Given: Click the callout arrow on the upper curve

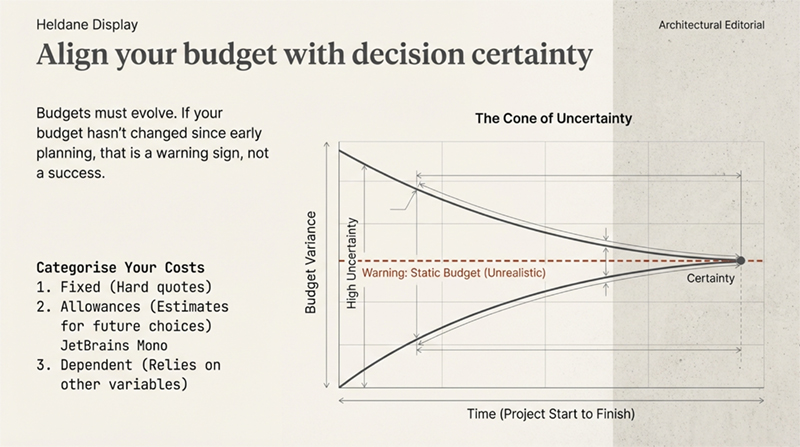Looking at the screenshot, I should point(402,199).
